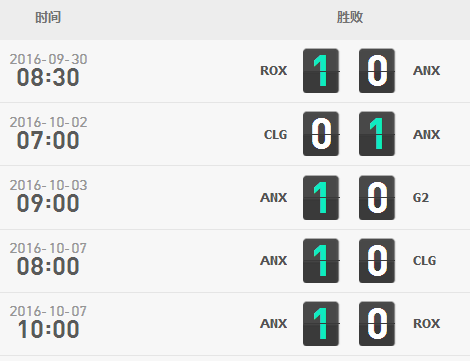470x361 pixels.
Task: Click ANX winning score tile versus G2
Action: point(321,198)
